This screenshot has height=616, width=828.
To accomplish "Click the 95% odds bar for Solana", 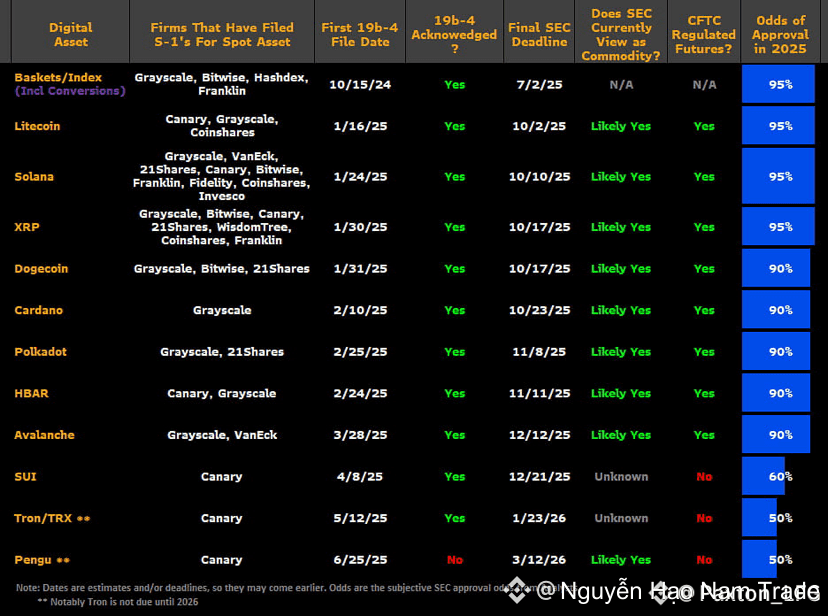I will [778, 176].
